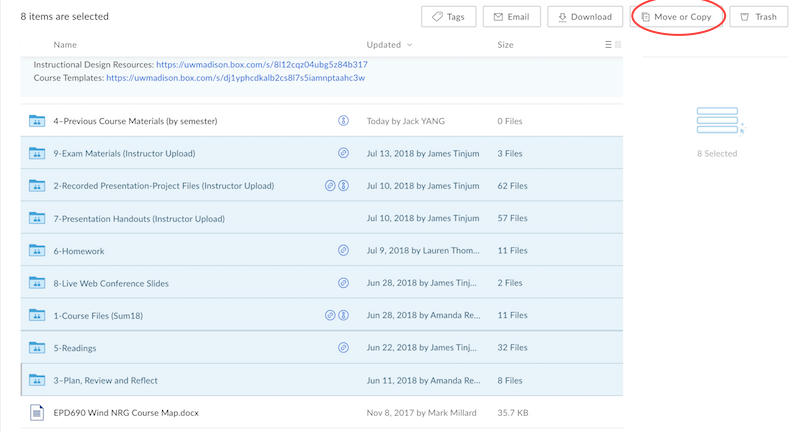800x432 pixels.
Task: Open folder 3-Plan, Review and Reflect
Action: pos(106,380)
